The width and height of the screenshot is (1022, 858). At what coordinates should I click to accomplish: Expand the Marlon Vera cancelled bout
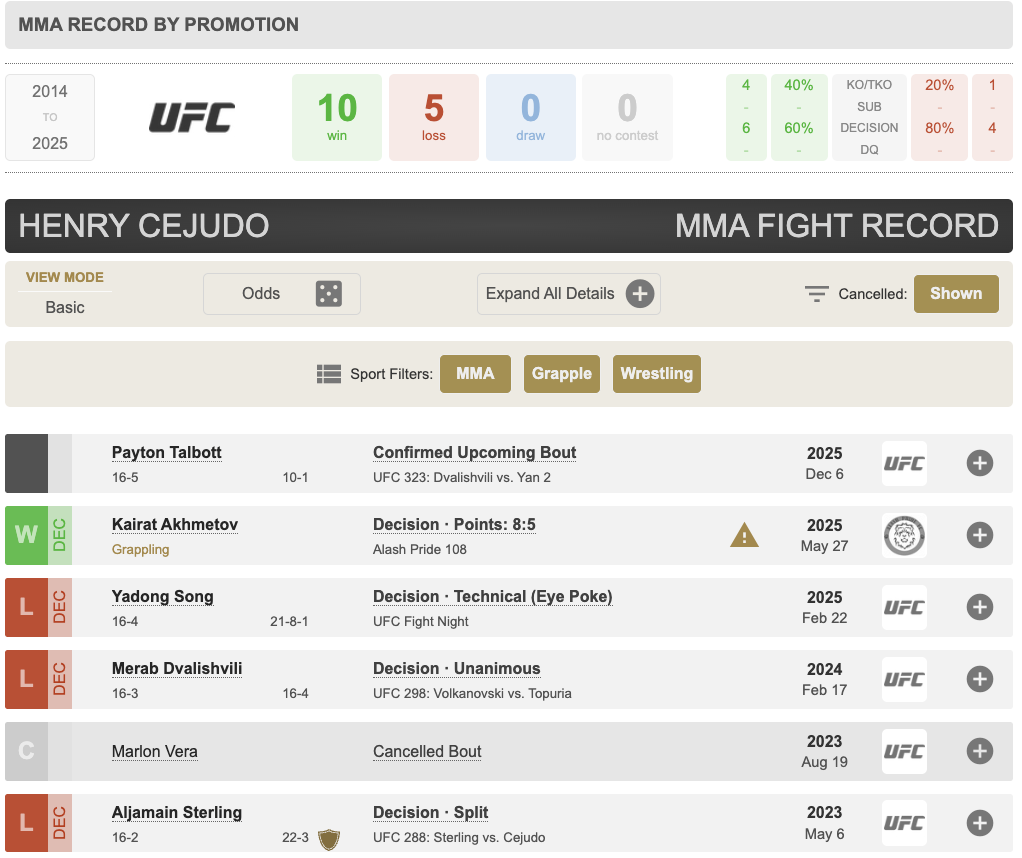(979, 751)
